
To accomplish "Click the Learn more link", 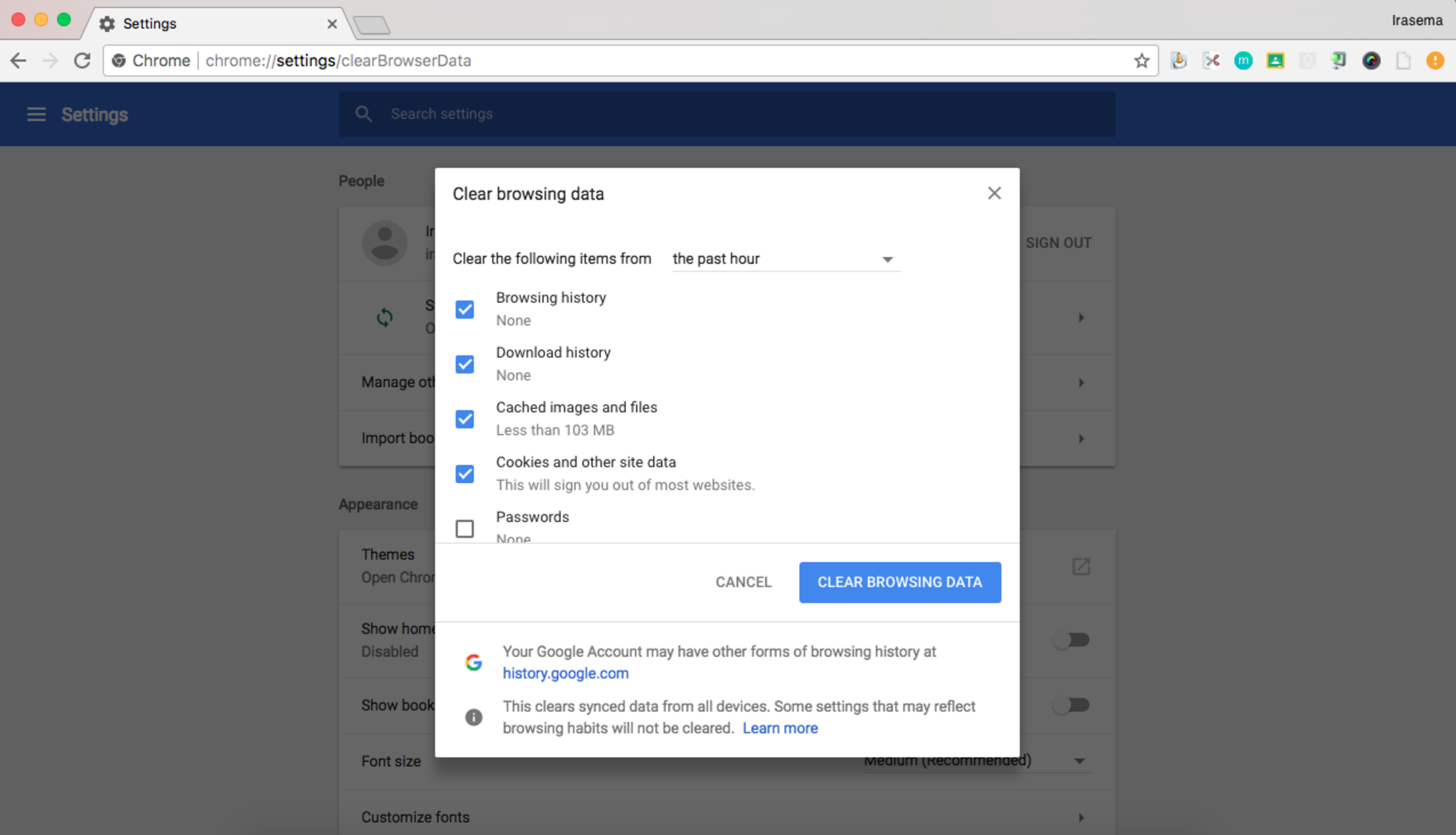I will (780, 728).
